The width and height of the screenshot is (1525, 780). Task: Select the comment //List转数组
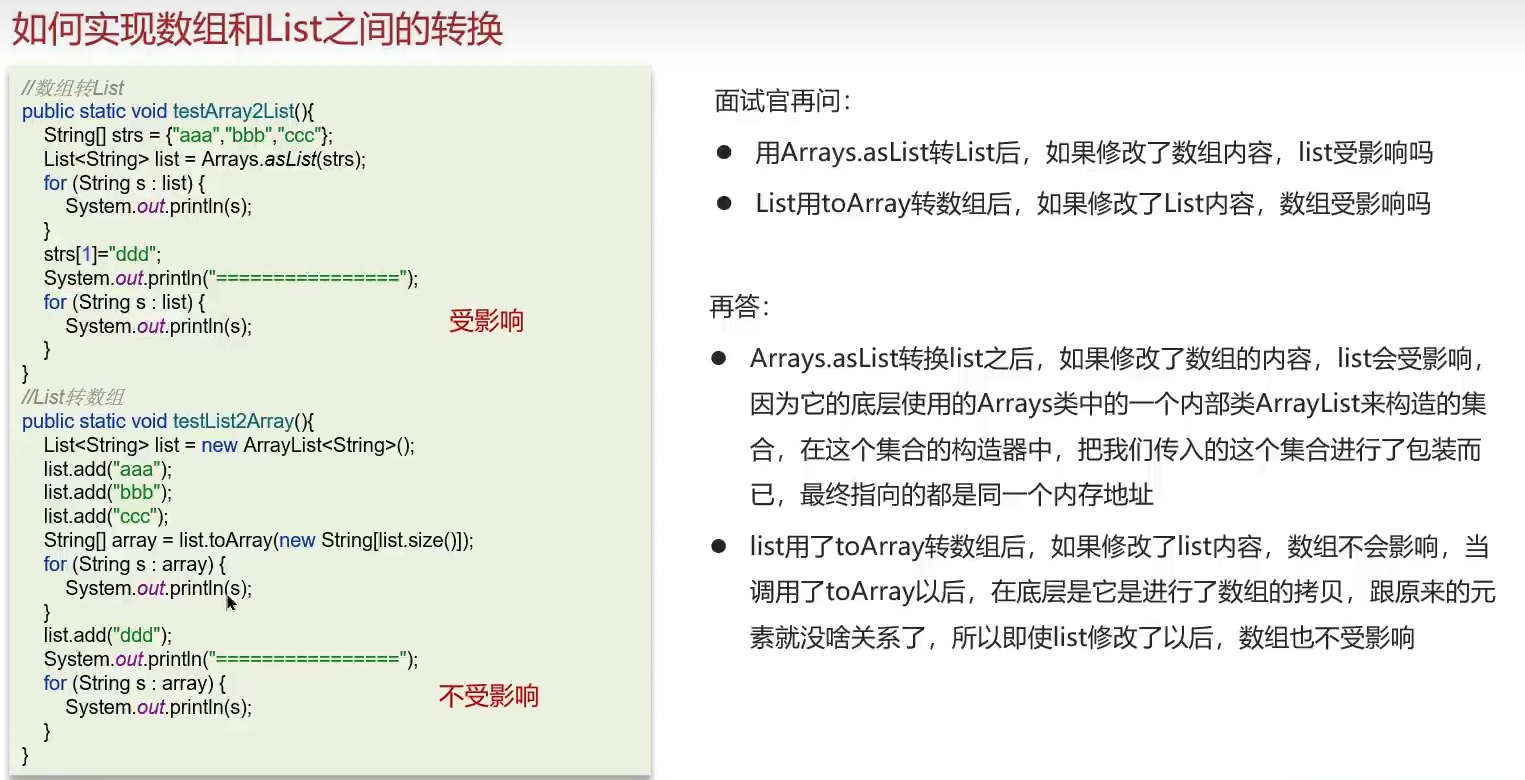pos(73,397)
